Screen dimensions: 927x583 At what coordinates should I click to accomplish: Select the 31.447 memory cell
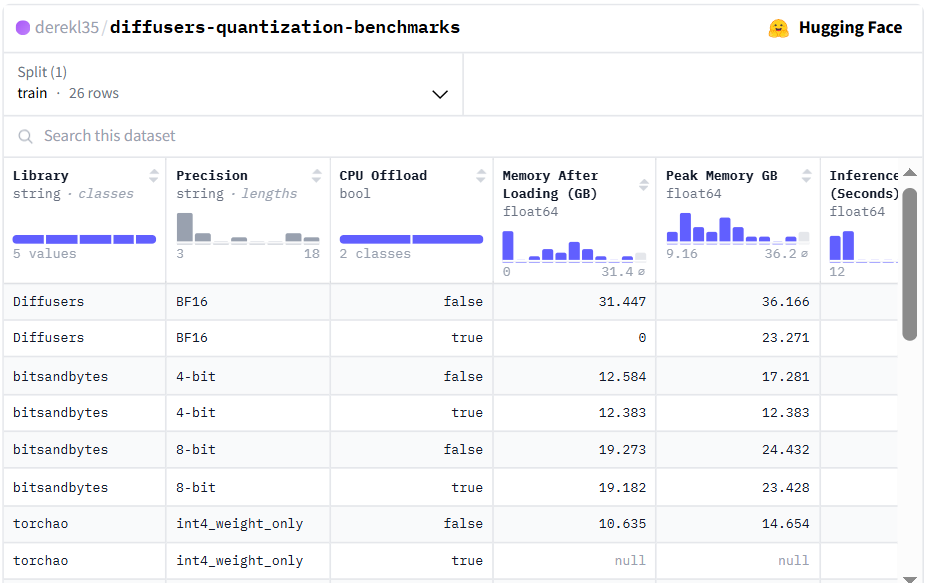click(575, 302)
